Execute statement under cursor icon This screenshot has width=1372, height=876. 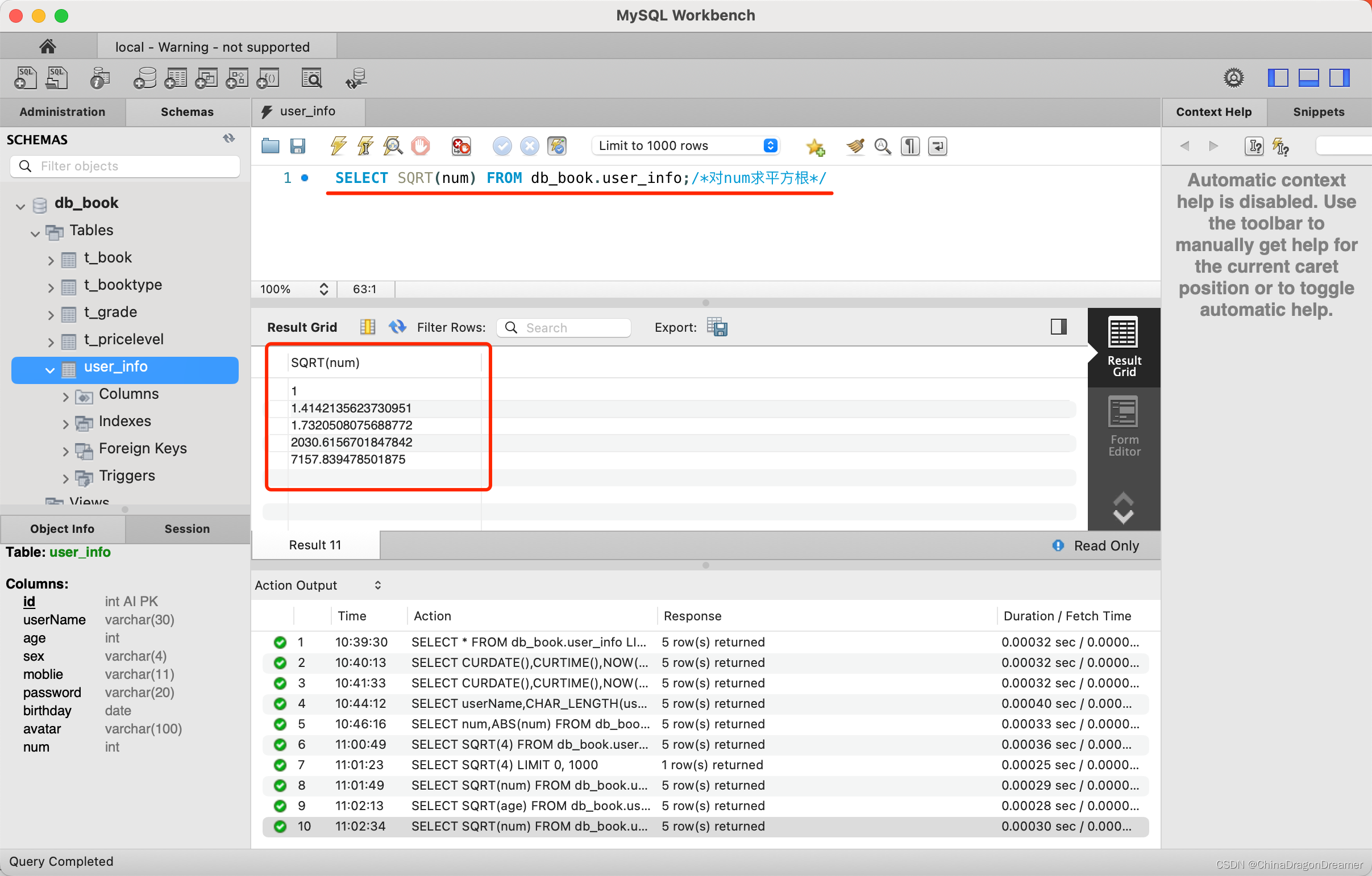pos(365,146)
